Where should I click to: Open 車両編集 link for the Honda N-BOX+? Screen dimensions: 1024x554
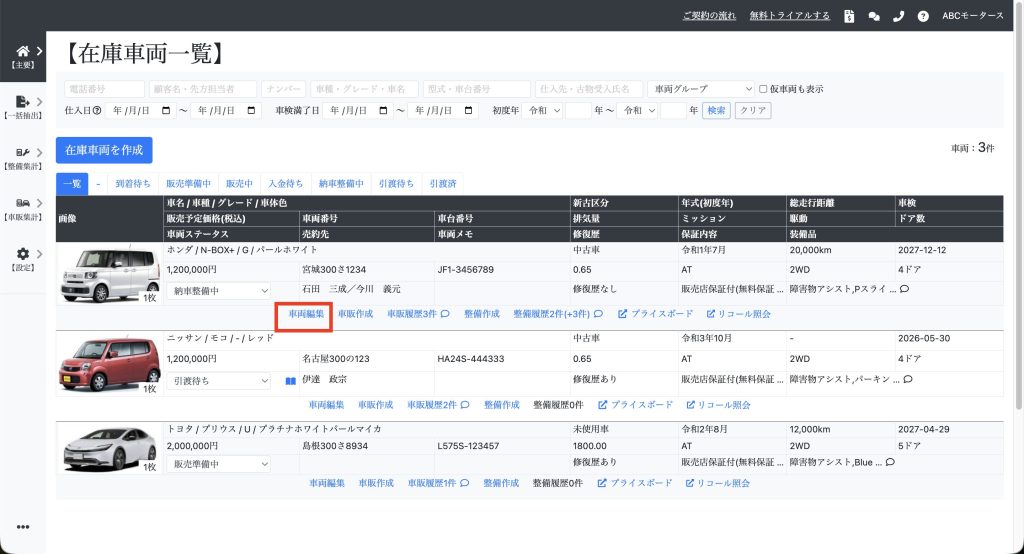pyautogui.click(x=306, y=314)
